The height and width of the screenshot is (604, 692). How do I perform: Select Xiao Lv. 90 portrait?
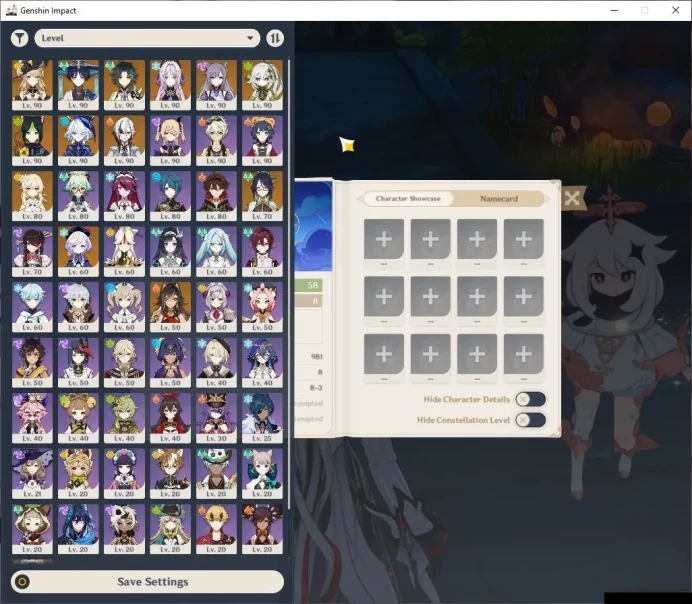[124, 85]
